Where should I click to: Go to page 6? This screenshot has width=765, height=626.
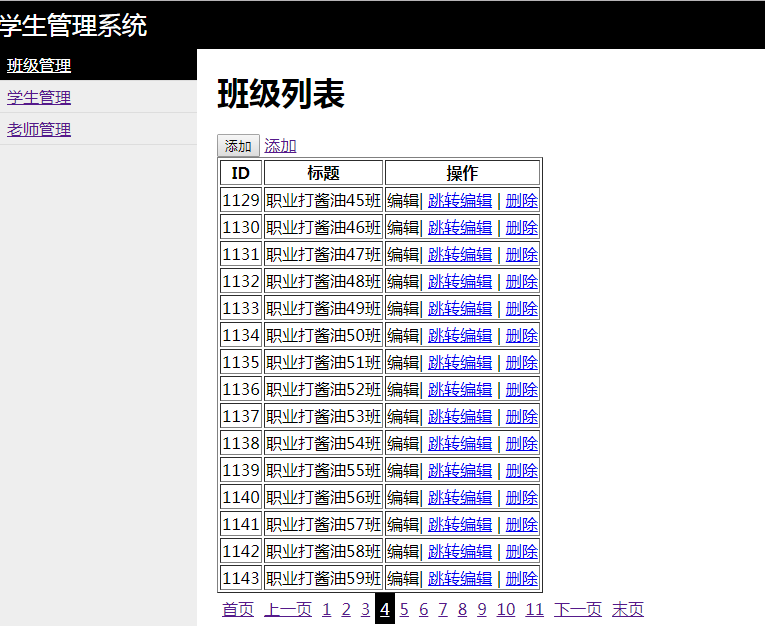tap(423, 609)
